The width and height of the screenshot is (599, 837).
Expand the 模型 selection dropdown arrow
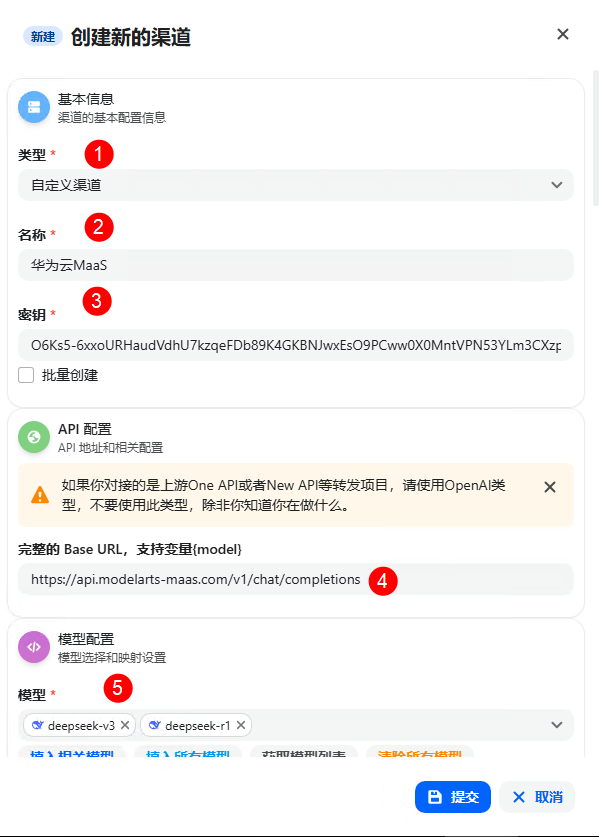tap(557, 725)
